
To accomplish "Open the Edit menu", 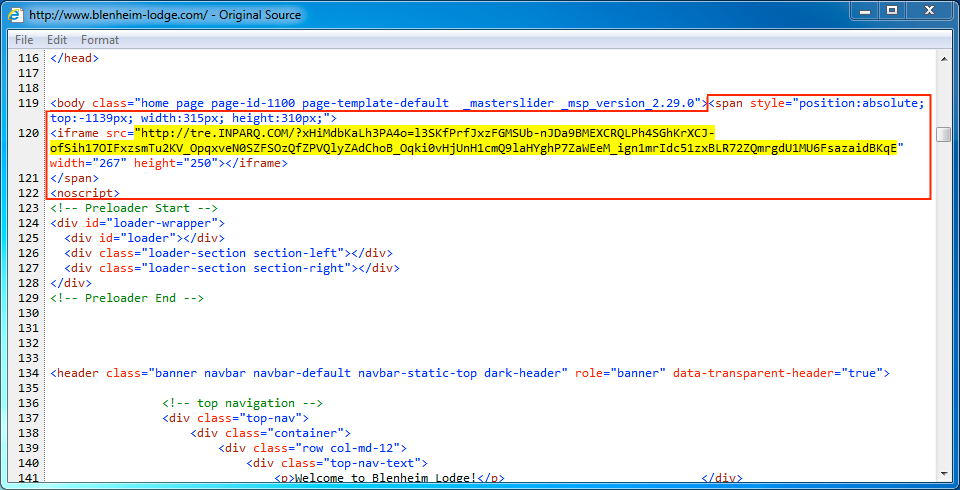I will click(57, 40).
